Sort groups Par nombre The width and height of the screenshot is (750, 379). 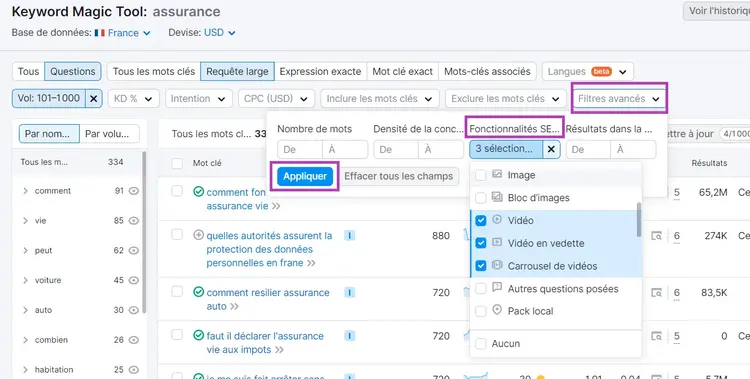(49, 134)
